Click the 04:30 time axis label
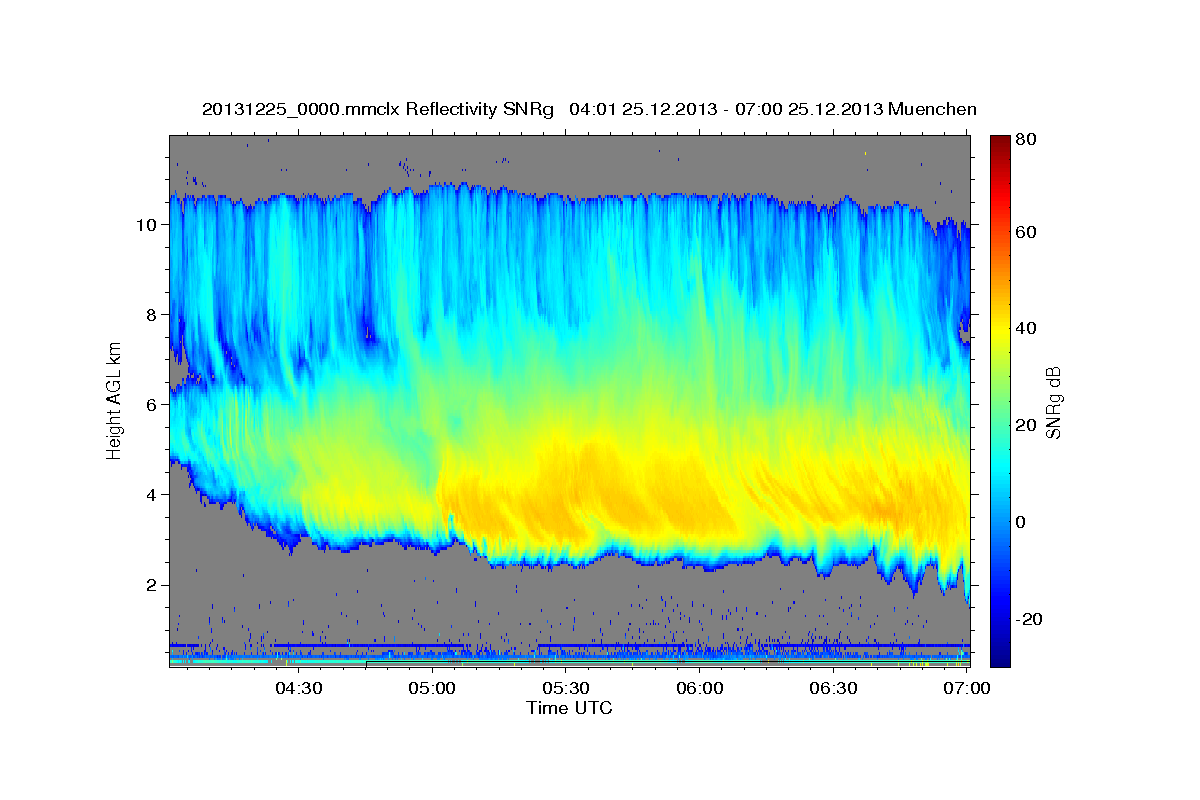1200x800 pixels. [x=298, y=689]
